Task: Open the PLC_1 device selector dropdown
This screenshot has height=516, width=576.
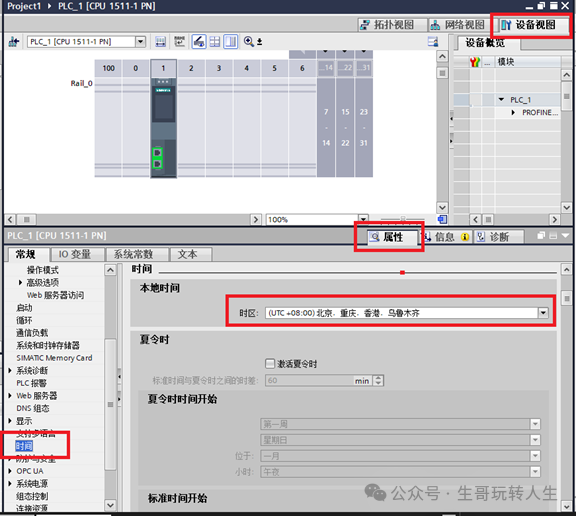Action: (140, 42)
